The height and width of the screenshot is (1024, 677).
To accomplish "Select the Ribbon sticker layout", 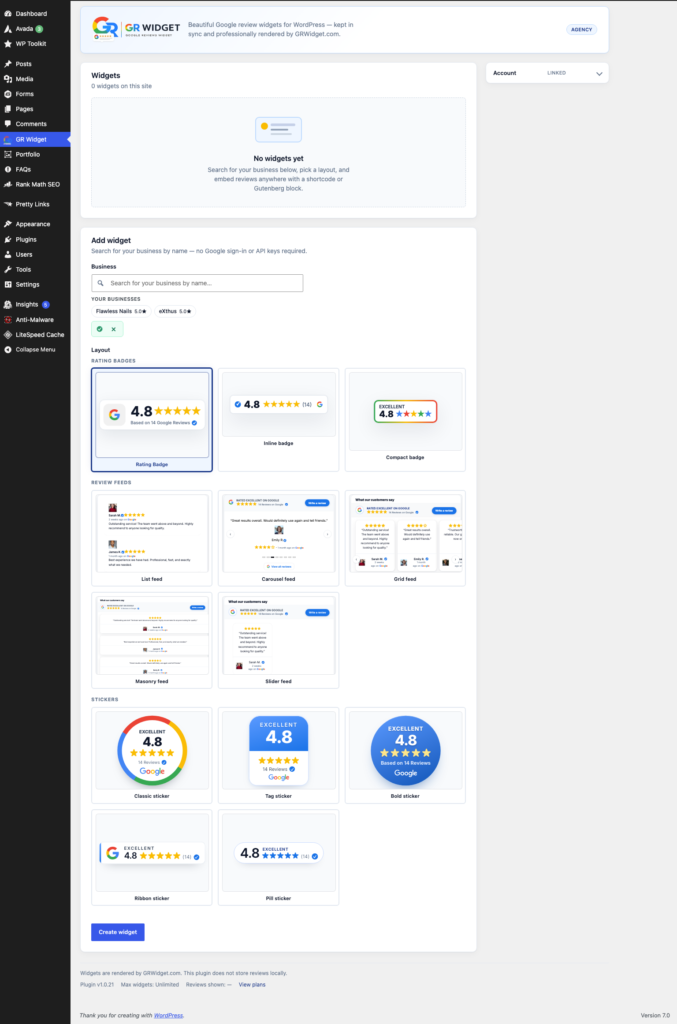I will [x=151, y=857].
